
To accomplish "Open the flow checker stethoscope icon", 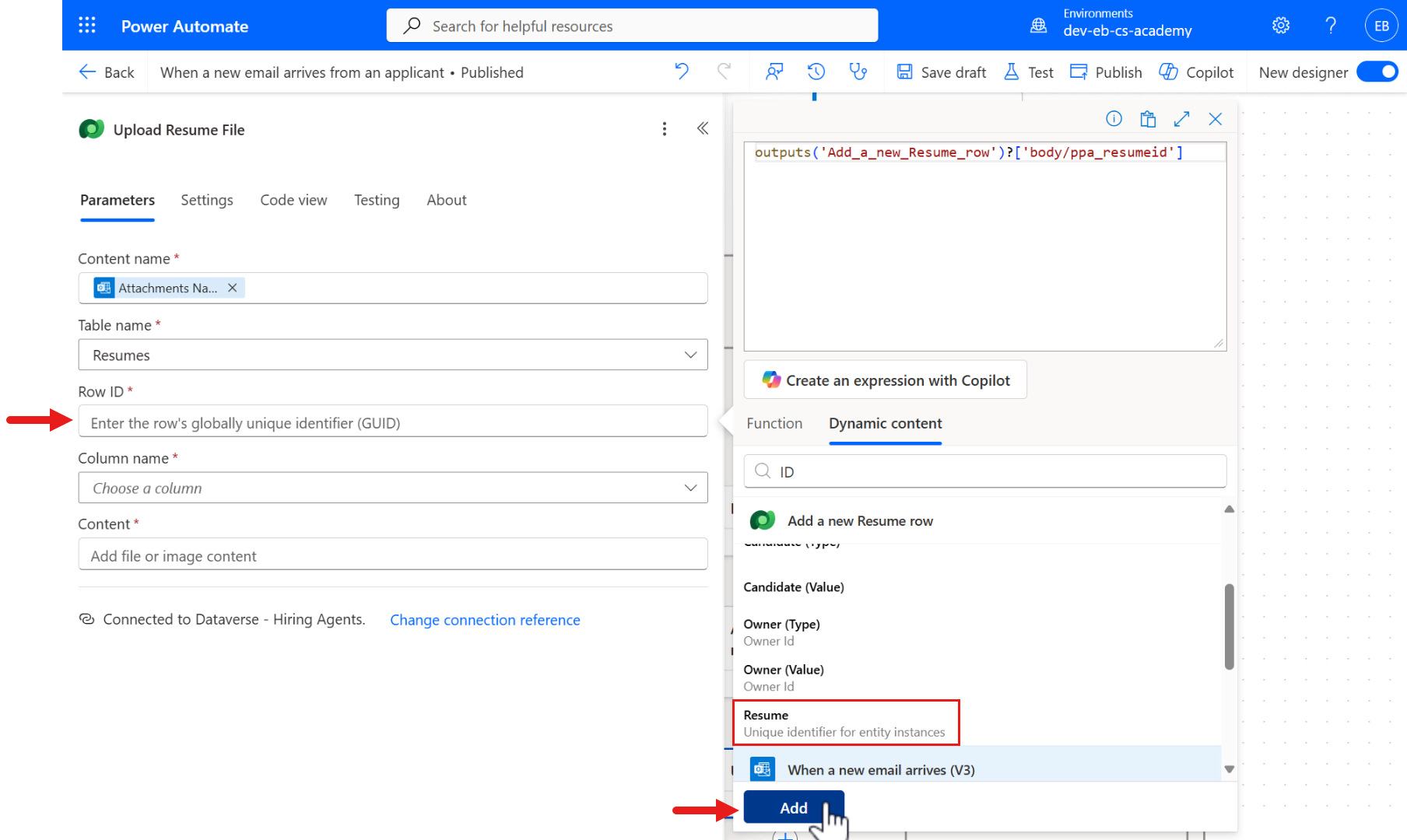I will click(x=858, y=72).
